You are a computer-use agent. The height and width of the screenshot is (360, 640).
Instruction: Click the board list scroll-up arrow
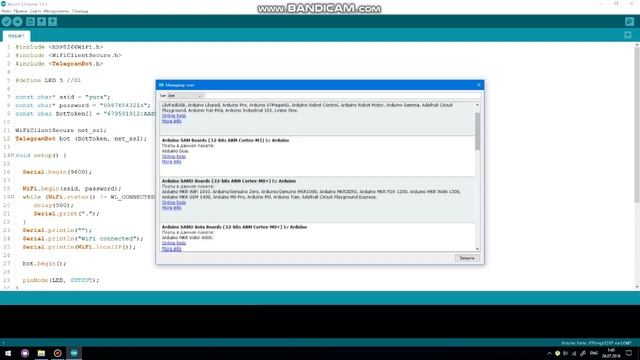pyautogui.click(x=477, y=105)
